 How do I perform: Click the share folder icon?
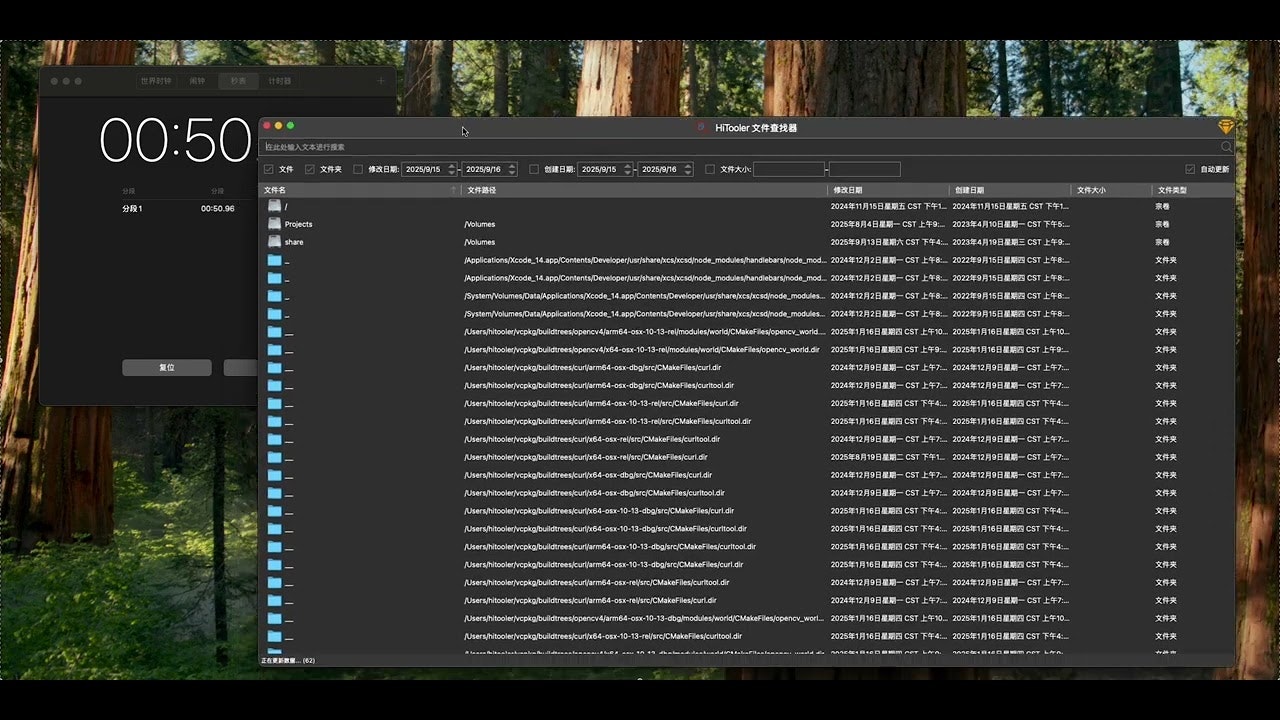[274, 242]
